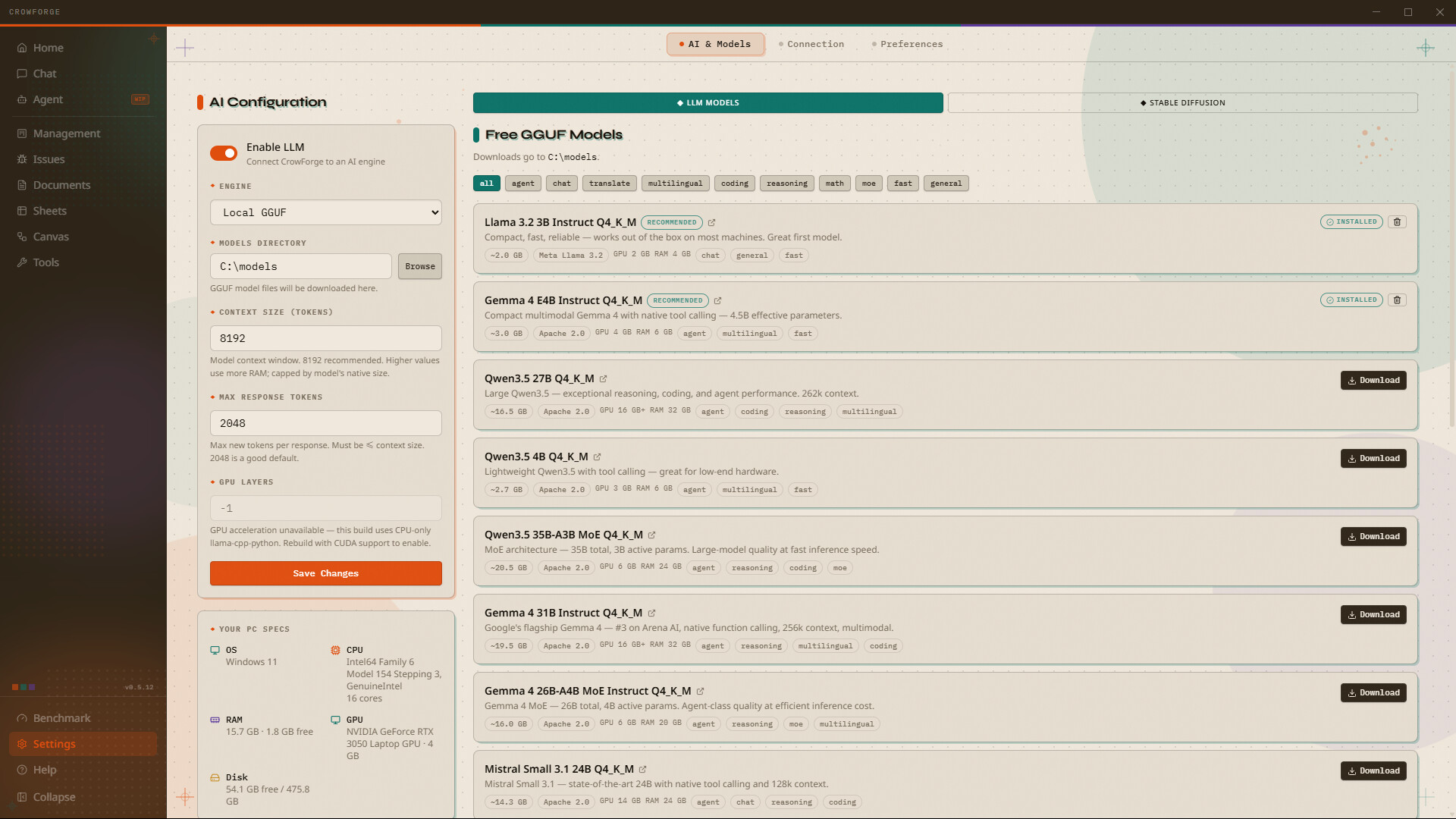
Task: Open the Issues bug icon
Action: pos(22,159)
